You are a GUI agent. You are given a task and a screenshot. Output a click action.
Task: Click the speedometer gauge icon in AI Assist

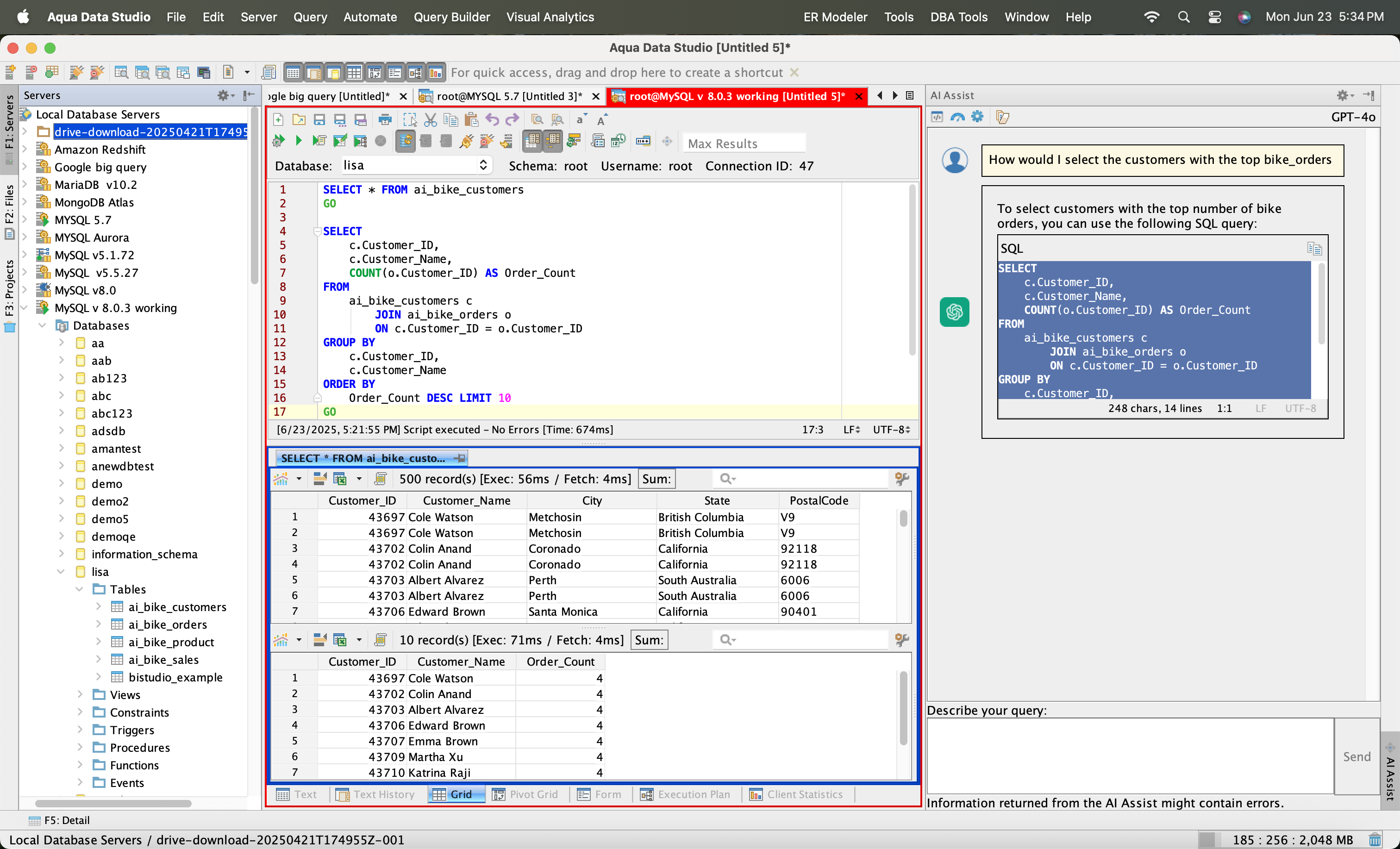pos(957,117)
